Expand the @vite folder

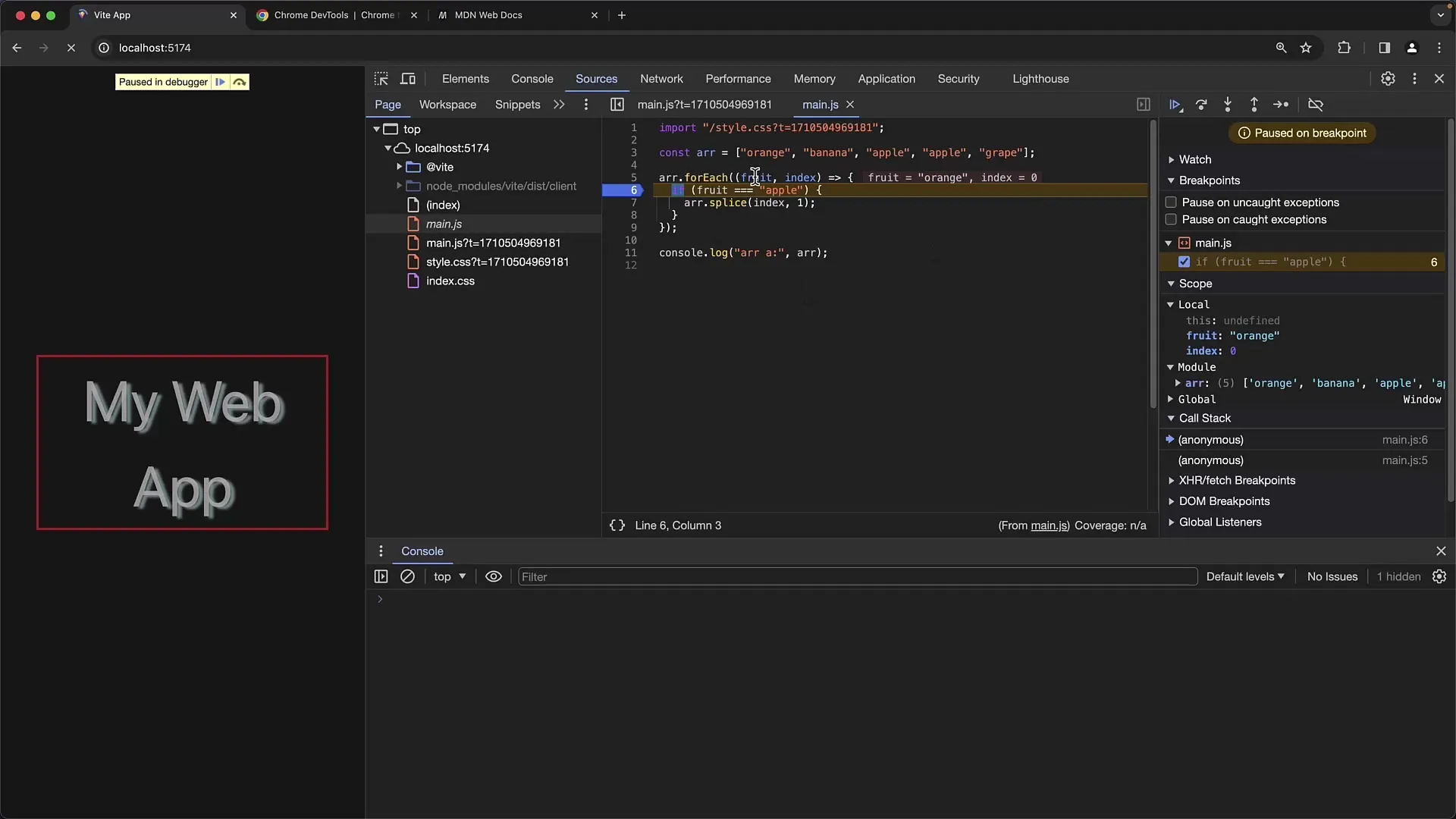400,167
